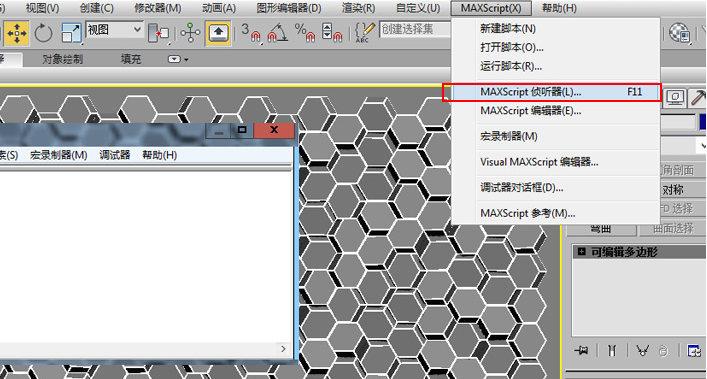Open the 图形编辑器(D) menu
707x379 pixels.
[289, 8]
